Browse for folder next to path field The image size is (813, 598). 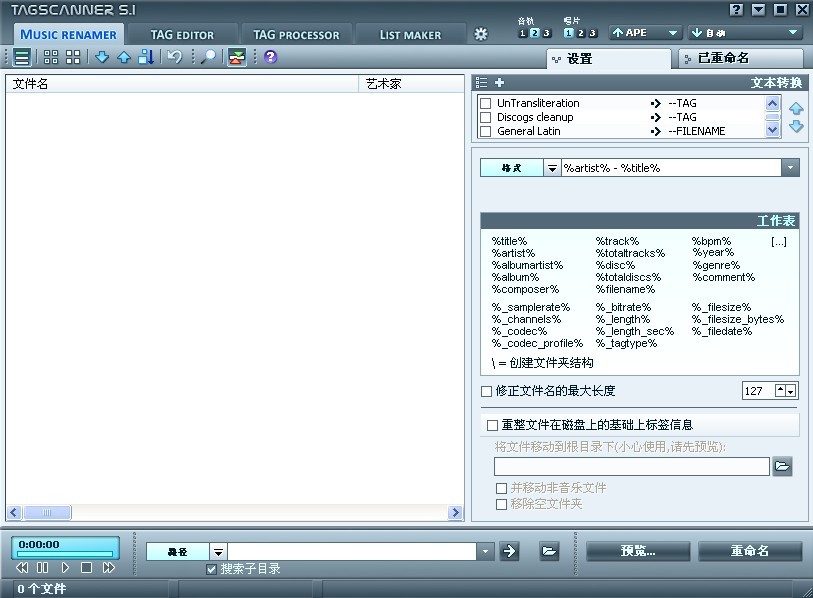(x=549, y=551)
